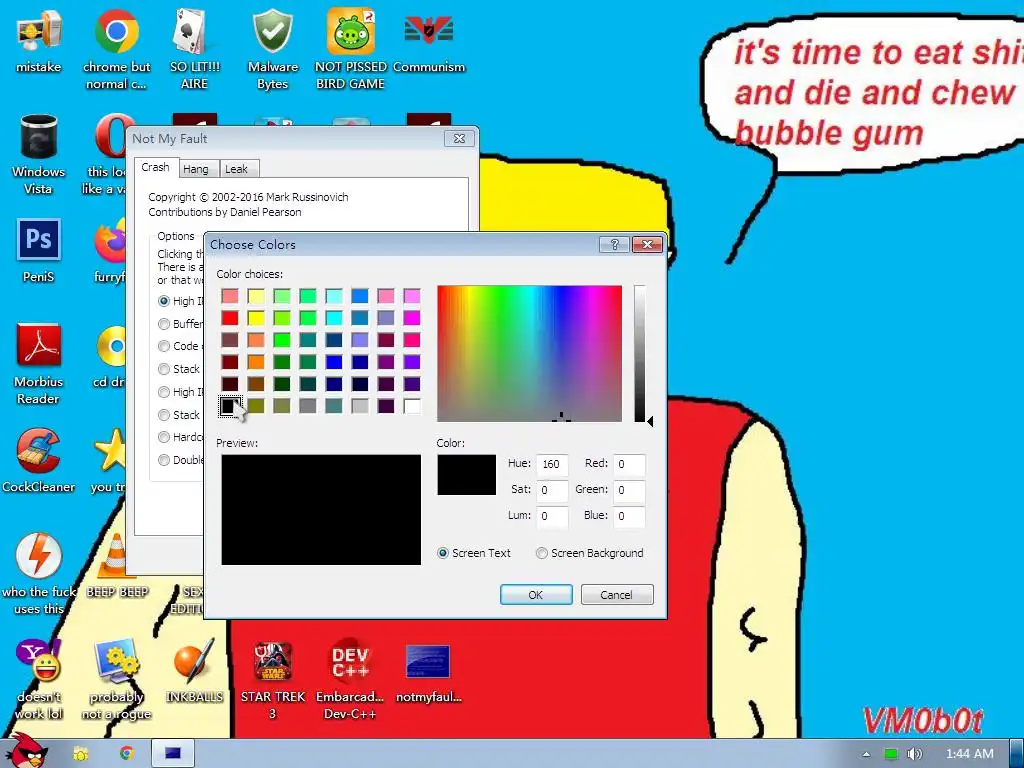Image resolution: width=1024 pixels, height=768 pixels.
Task: Pick the bright yellow swatch in second row
Action: pos(256,318)
